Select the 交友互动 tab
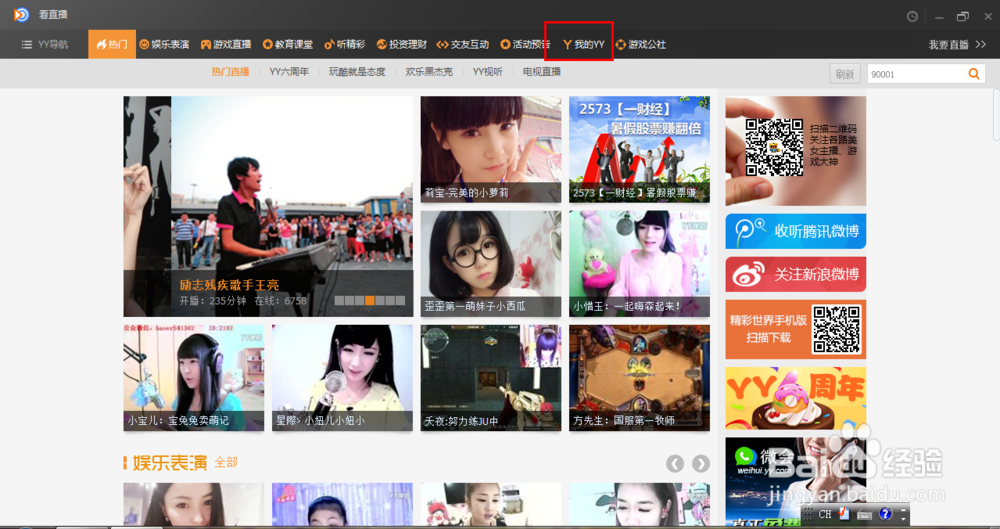 point(463,45)
